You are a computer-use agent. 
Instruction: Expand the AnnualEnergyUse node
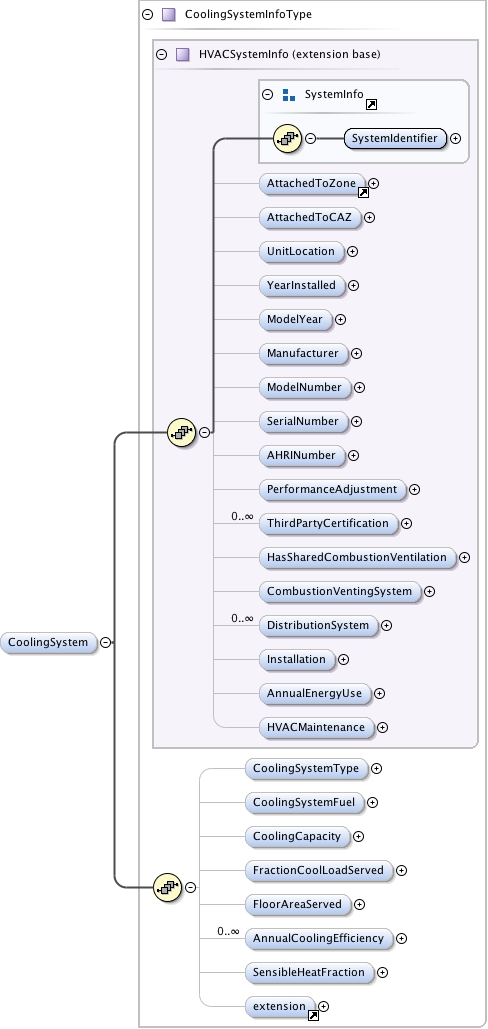379,694
